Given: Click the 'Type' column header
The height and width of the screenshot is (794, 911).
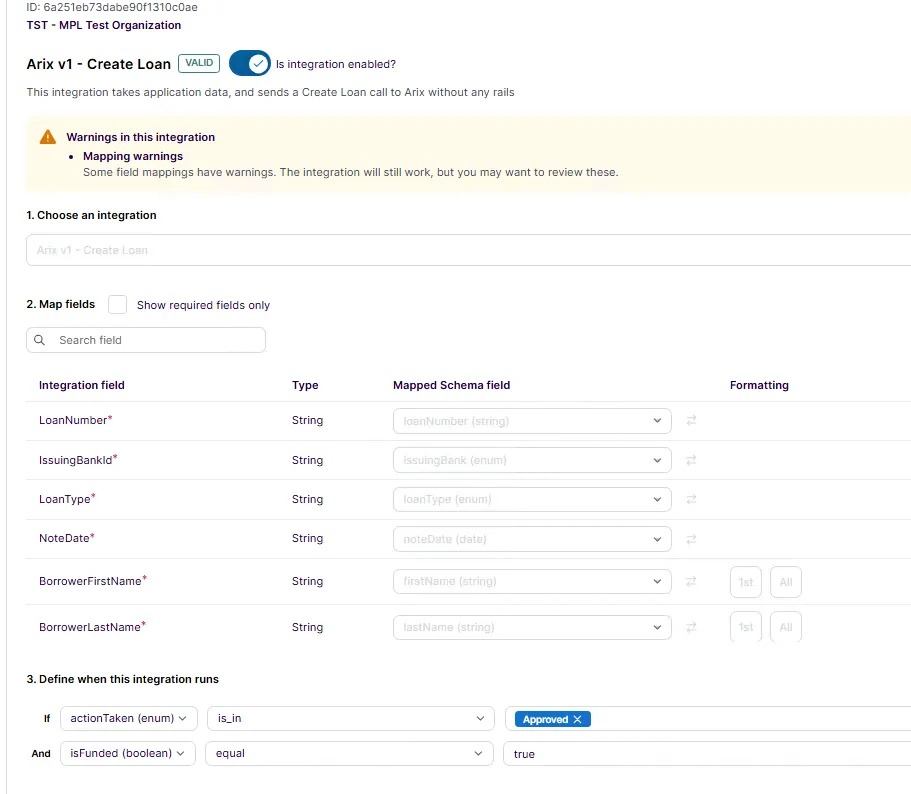Looking at the screenshot, I should click(305, 385).
